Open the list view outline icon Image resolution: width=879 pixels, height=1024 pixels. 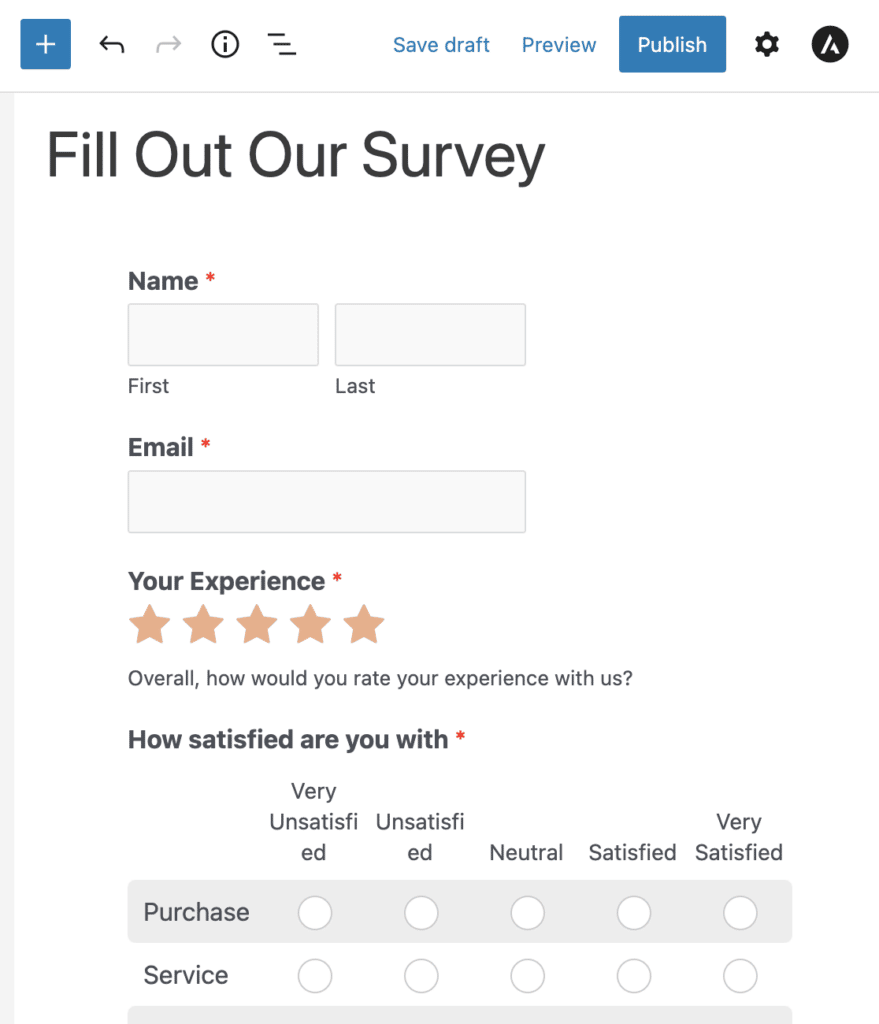282,45
